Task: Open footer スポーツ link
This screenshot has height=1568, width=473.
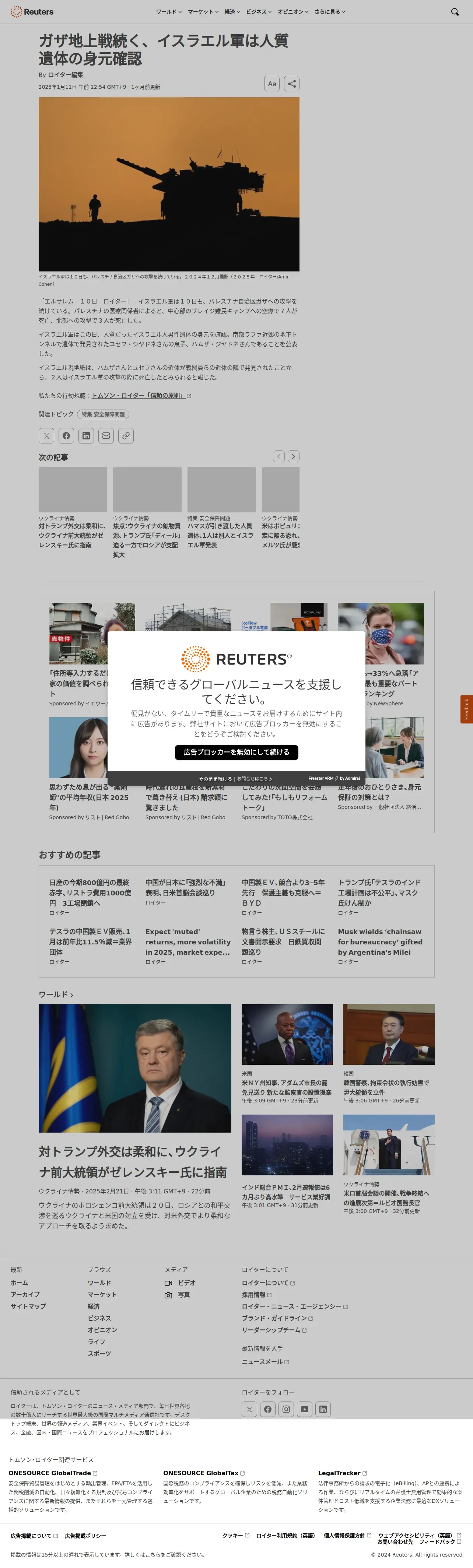Action: click(x=99, y=1353)
